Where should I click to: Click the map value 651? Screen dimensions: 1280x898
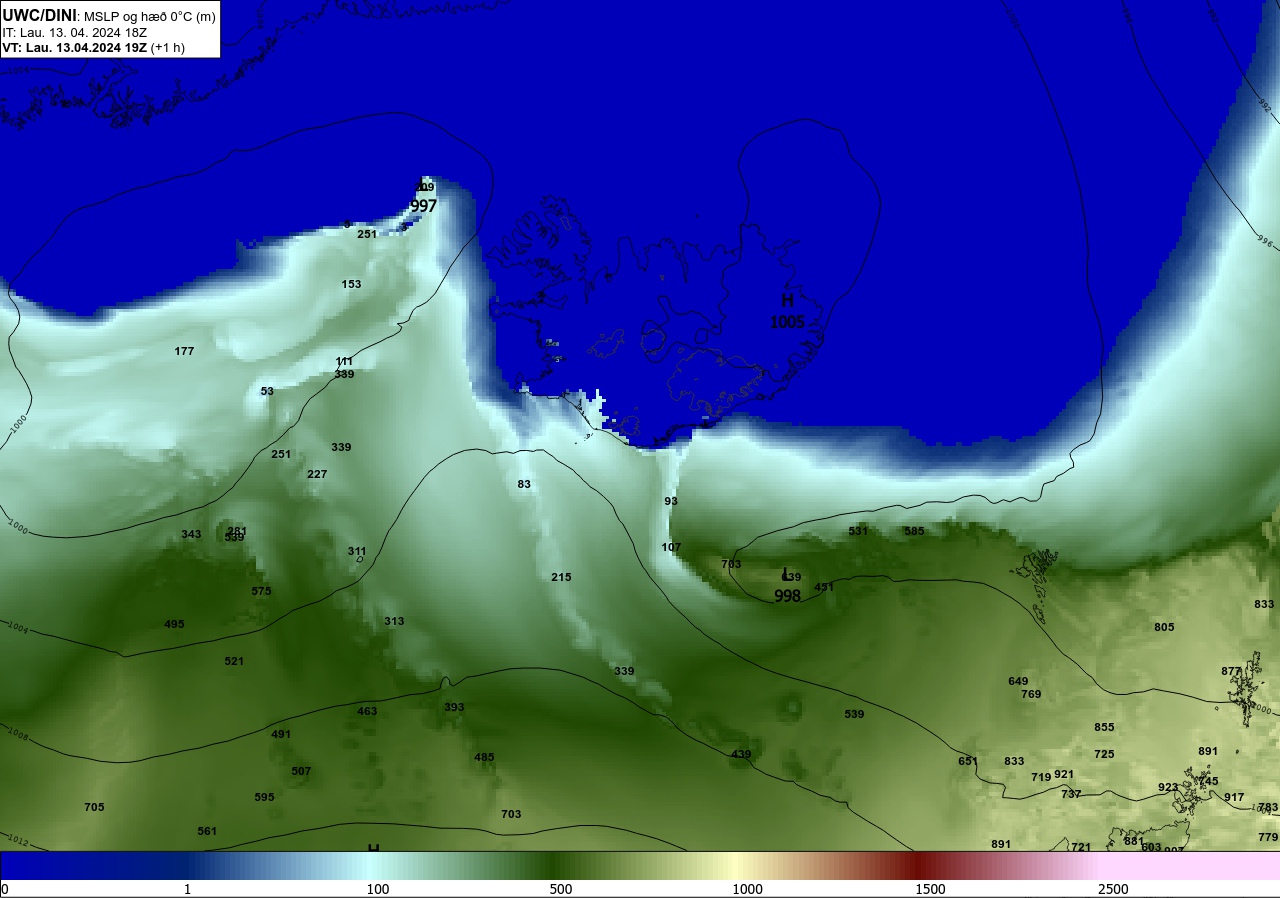[x=968, y=761]
